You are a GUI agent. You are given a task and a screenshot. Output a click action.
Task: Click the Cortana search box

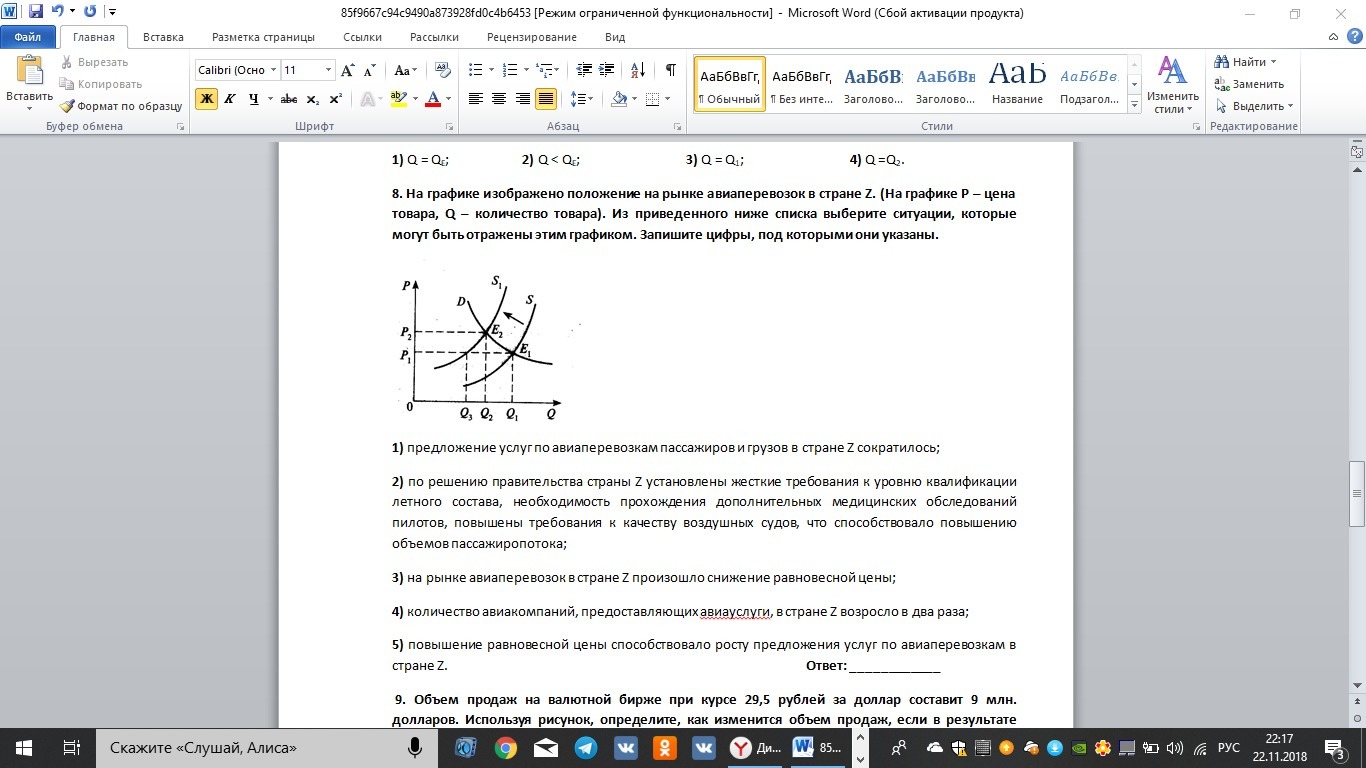(x=265, y=747)
